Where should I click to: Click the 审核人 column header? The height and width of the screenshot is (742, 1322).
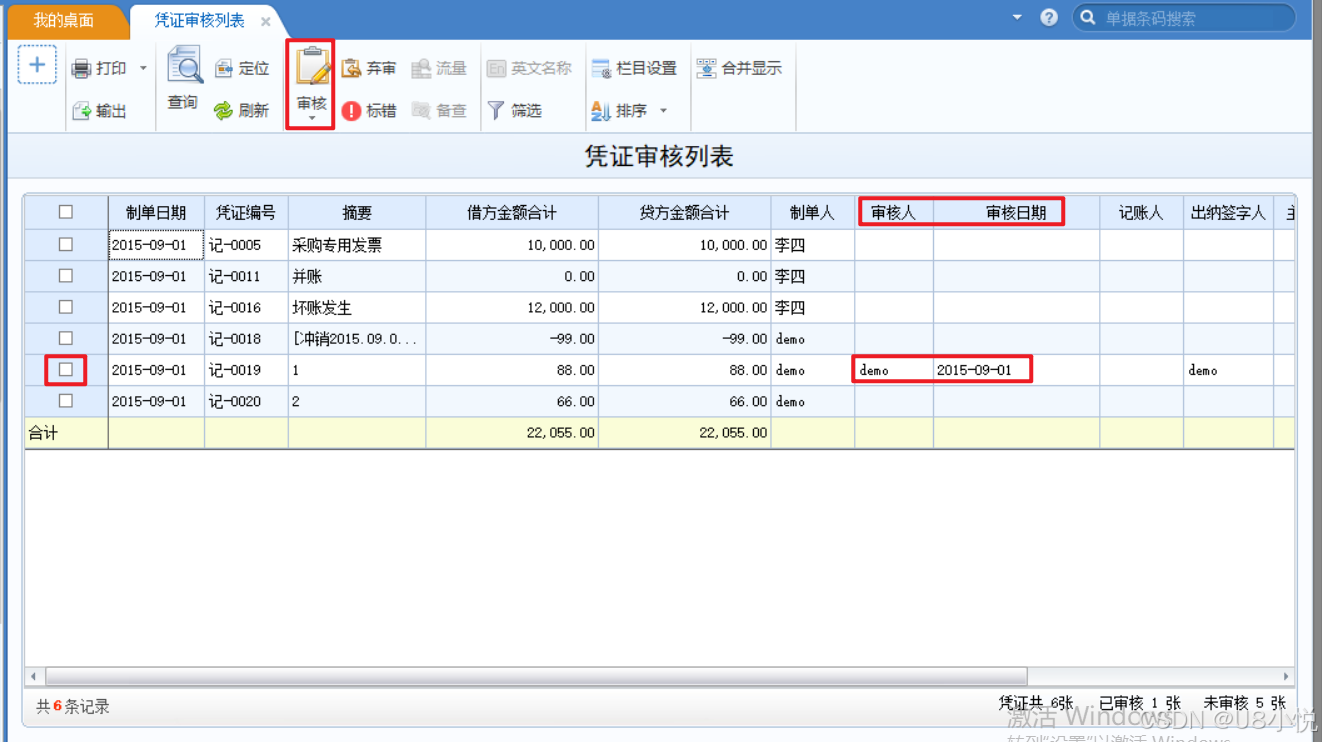point(893,212)
